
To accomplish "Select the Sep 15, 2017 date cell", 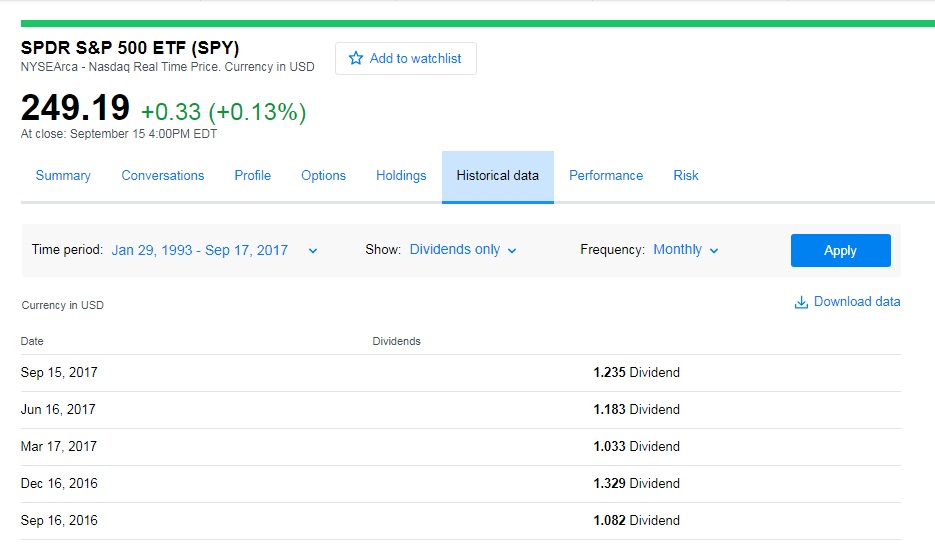I will [x=59, y=373].
